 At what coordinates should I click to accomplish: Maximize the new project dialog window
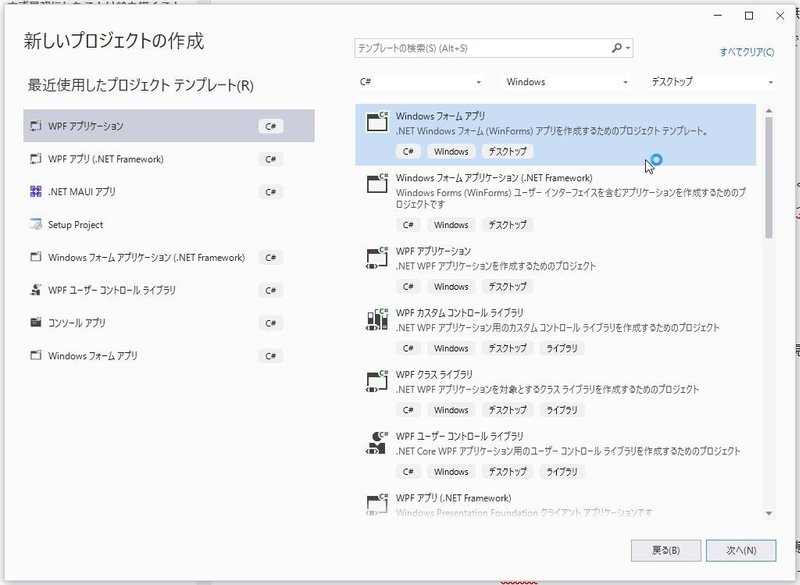coord(749,16)
